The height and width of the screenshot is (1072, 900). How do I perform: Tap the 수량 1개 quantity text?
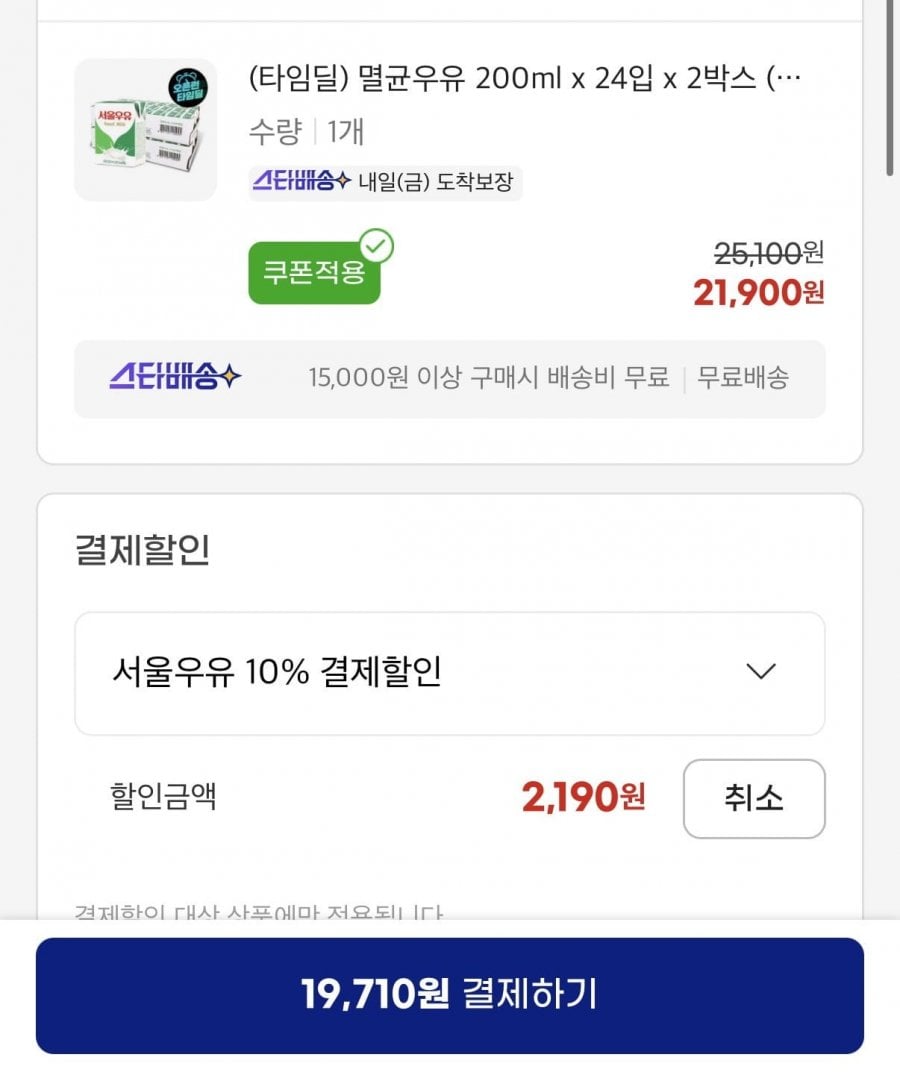[306, 131]
